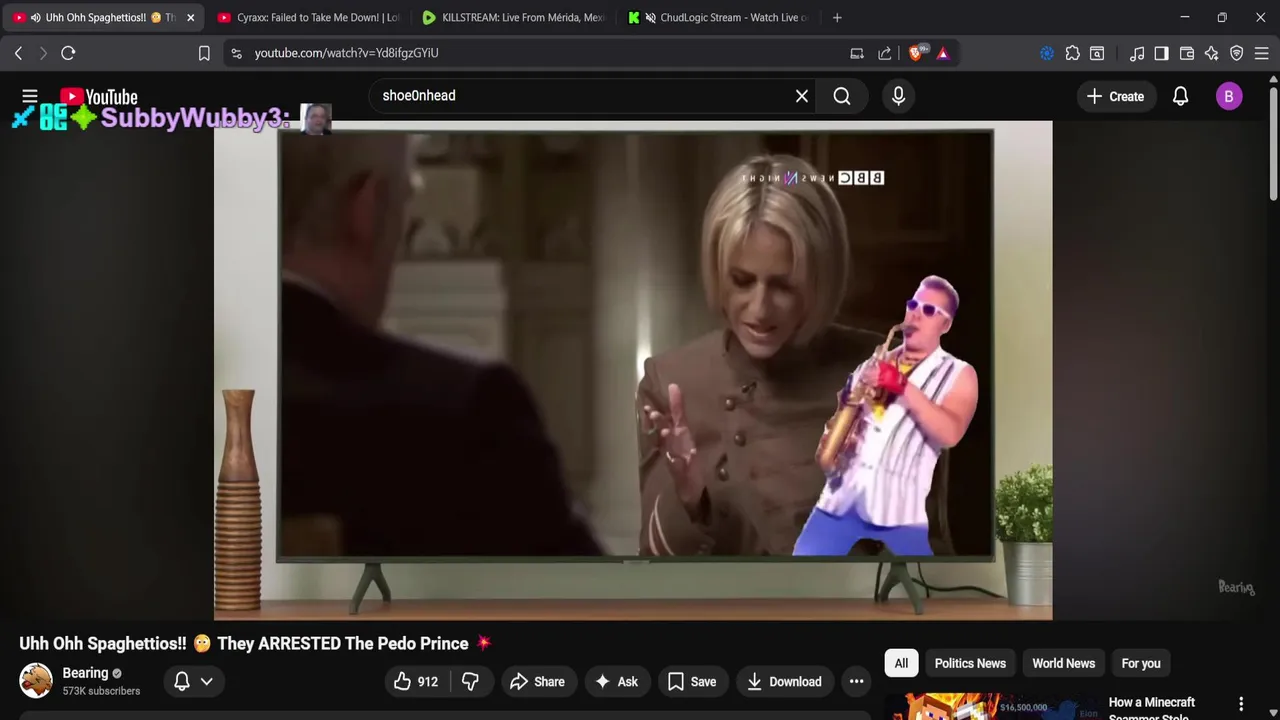
Task: Open How a Minecraft Scammer video thumbnail
Action: click(992, 707)
